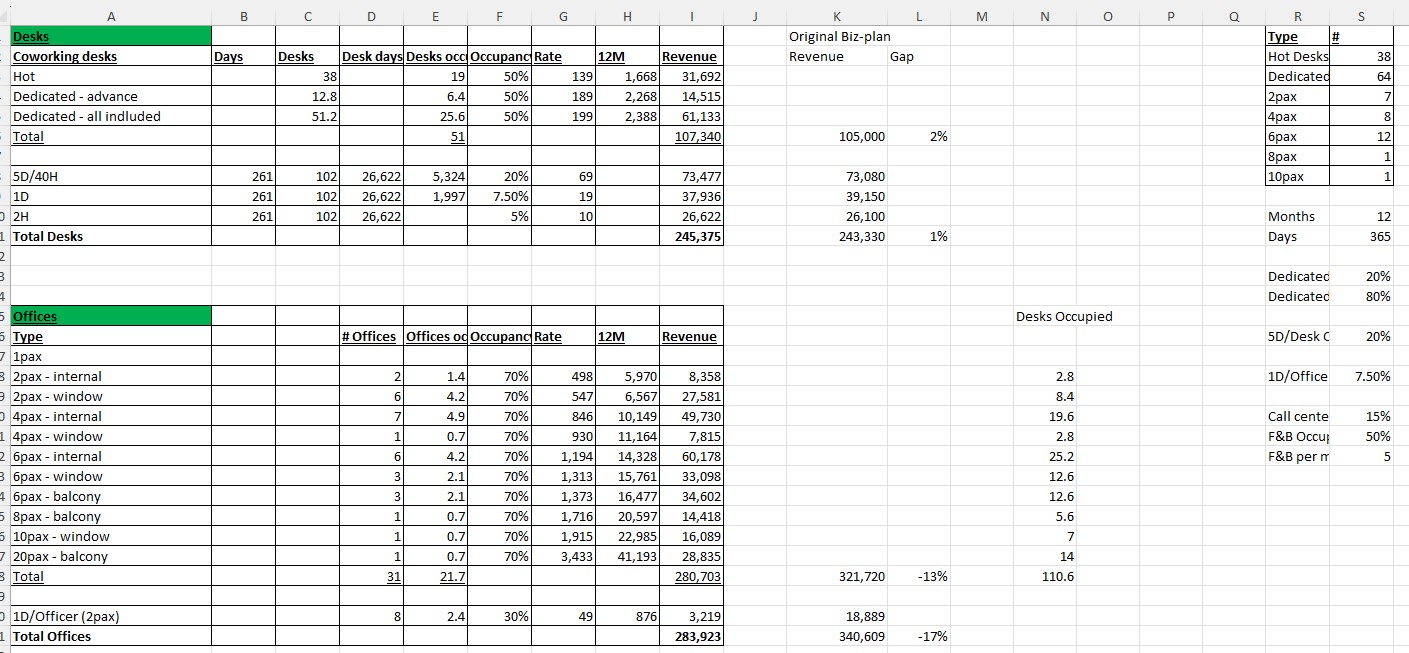Select the Desks Occupied label
The height and width of the screenshot is (653, 1409).
coord(1064,316)
